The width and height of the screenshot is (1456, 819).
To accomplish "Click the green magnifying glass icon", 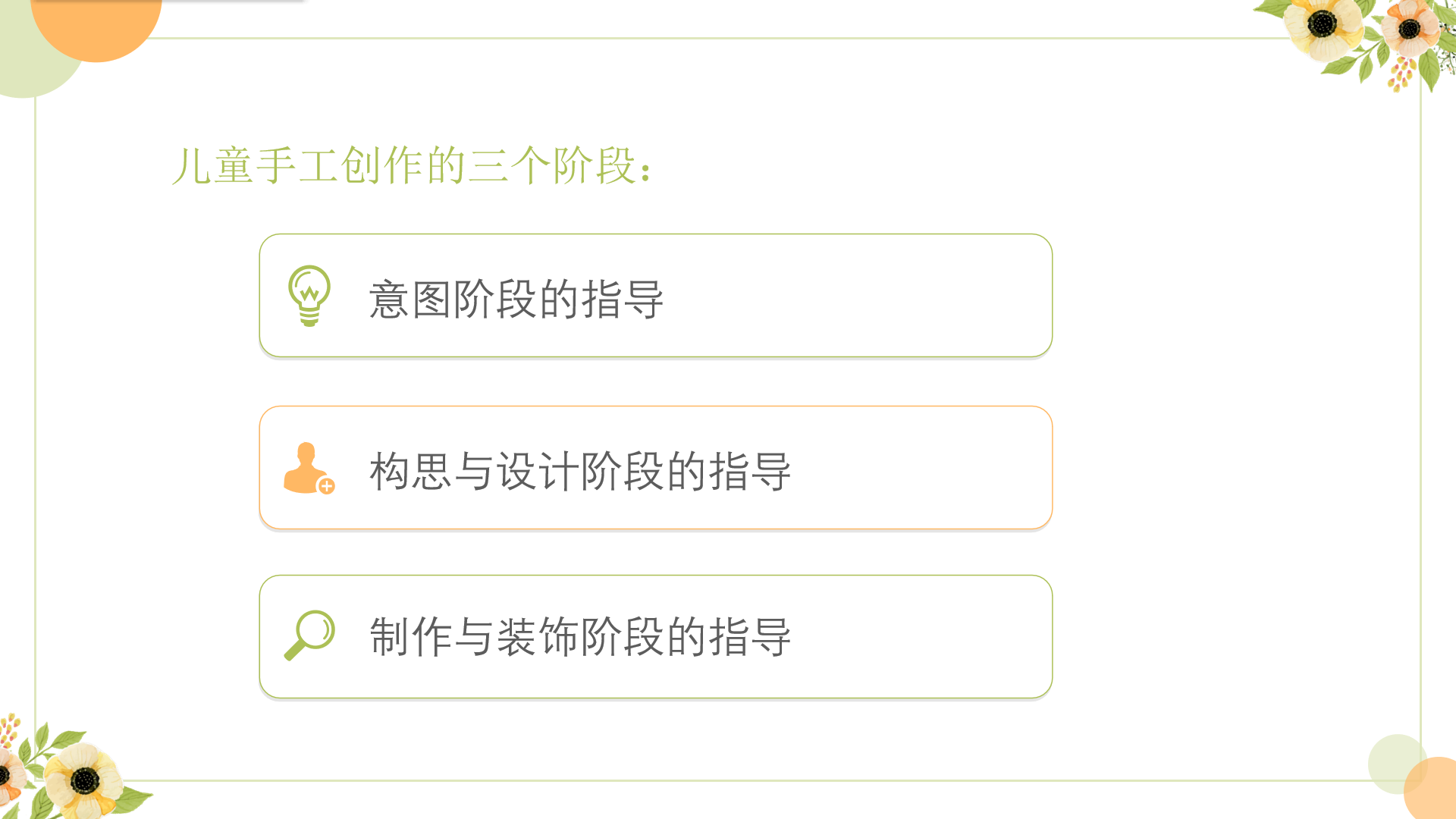I will coord(309,635).
